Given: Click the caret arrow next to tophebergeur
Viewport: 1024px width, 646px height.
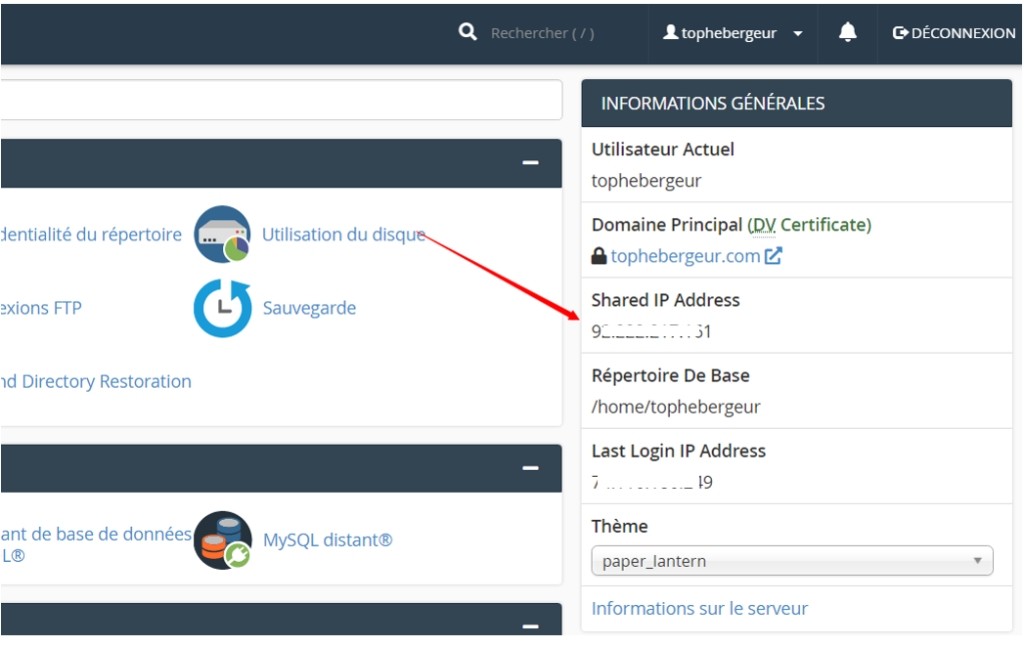Looking at the screenshot, I should [797, 33].
